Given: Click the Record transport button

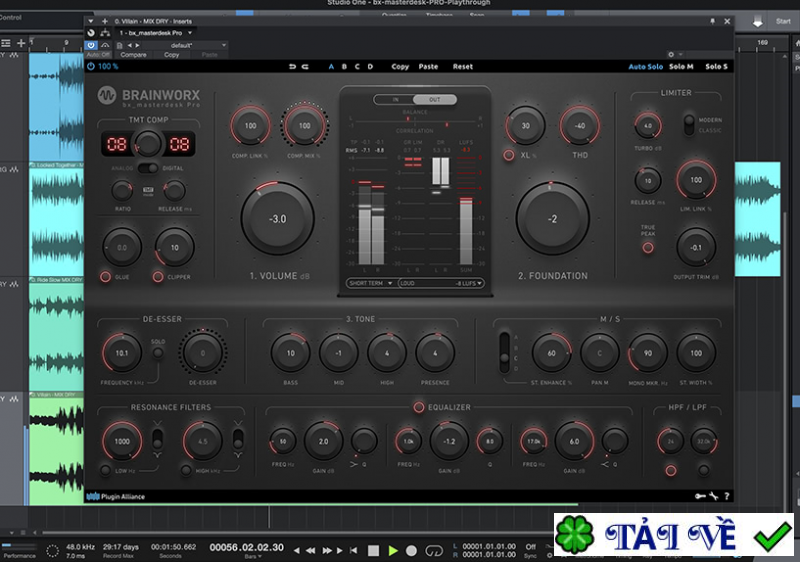Looking at the screenshot, I should (412, 550).
